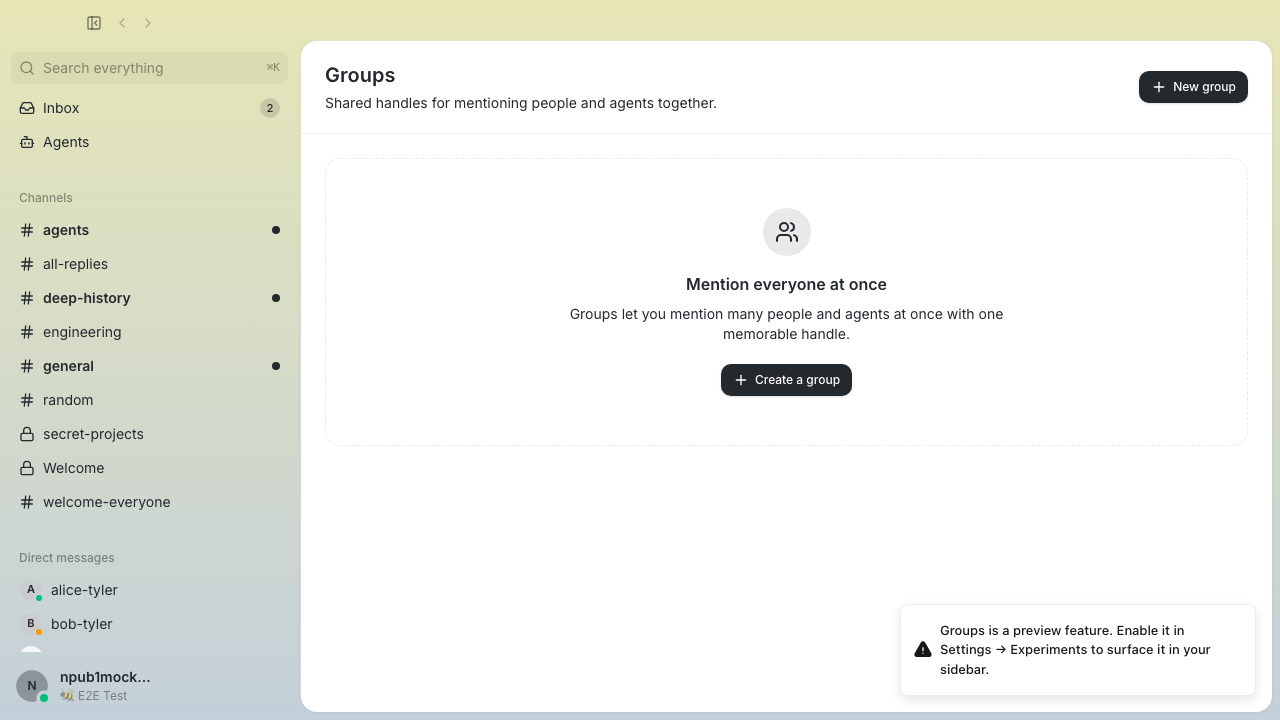
Task: Open the Welcome private channel
Action: point(149,468)
